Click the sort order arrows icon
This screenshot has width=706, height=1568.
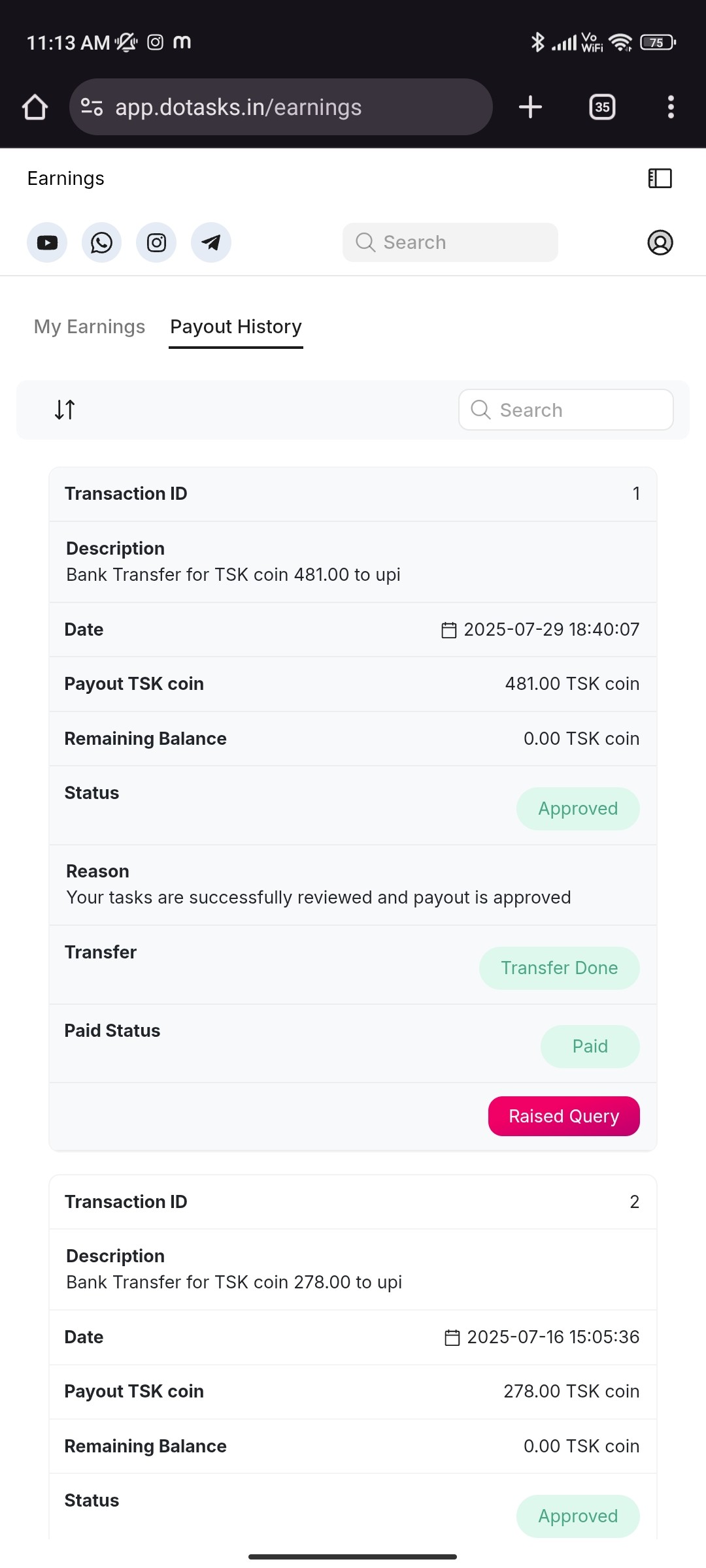click(65, 410)
